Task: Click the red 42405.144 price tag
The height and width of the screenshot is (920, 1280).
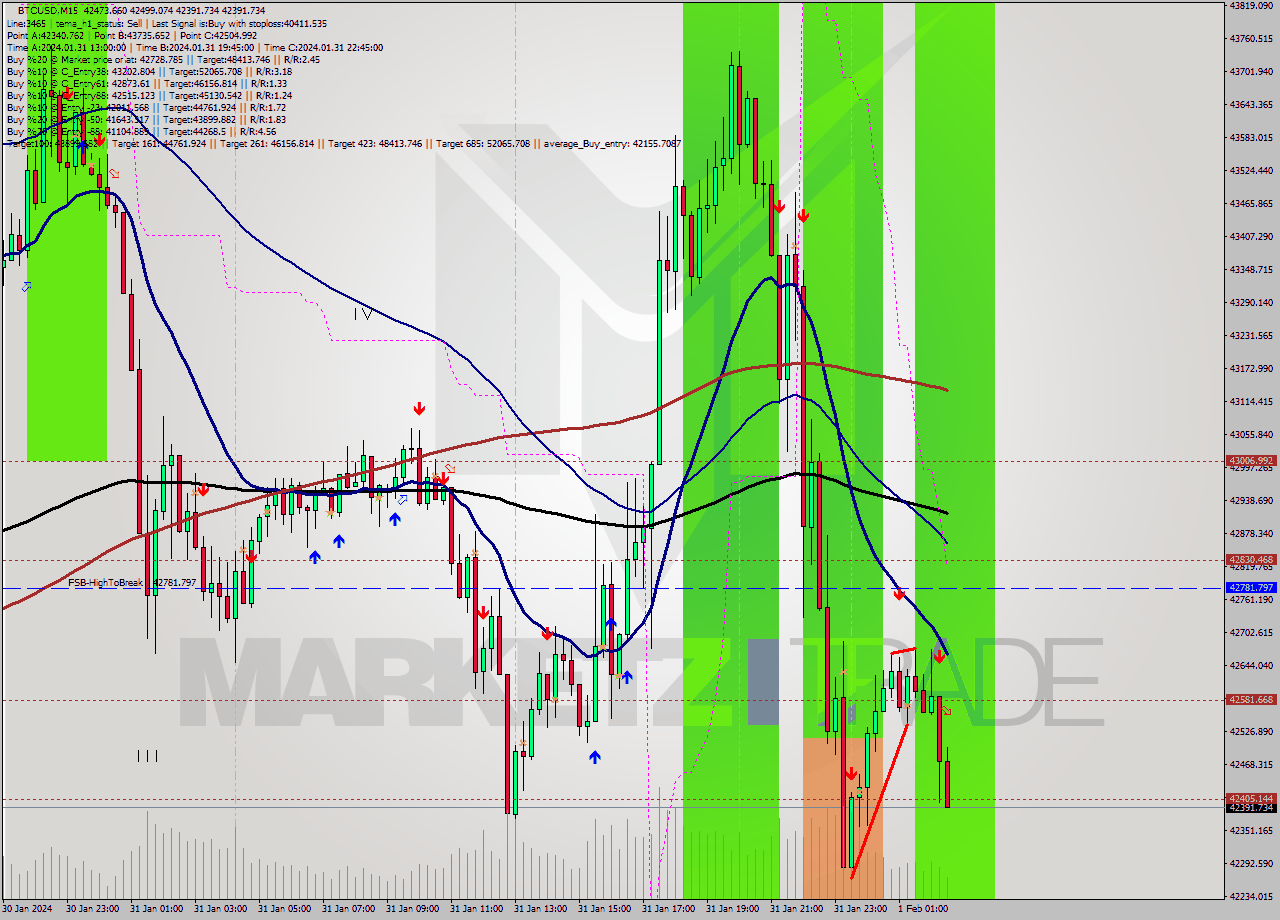Action: (x=1251, y=798)
